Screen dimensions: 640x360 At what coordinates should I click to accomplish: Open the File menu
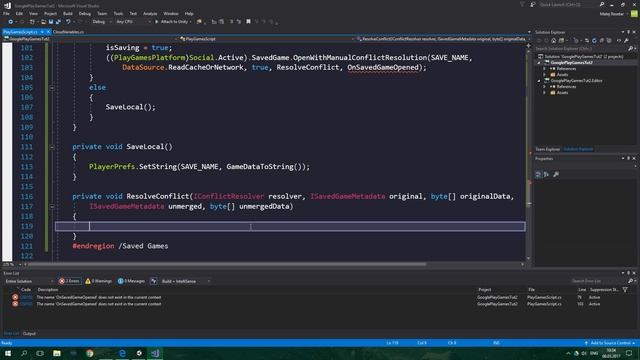[6, 13]
